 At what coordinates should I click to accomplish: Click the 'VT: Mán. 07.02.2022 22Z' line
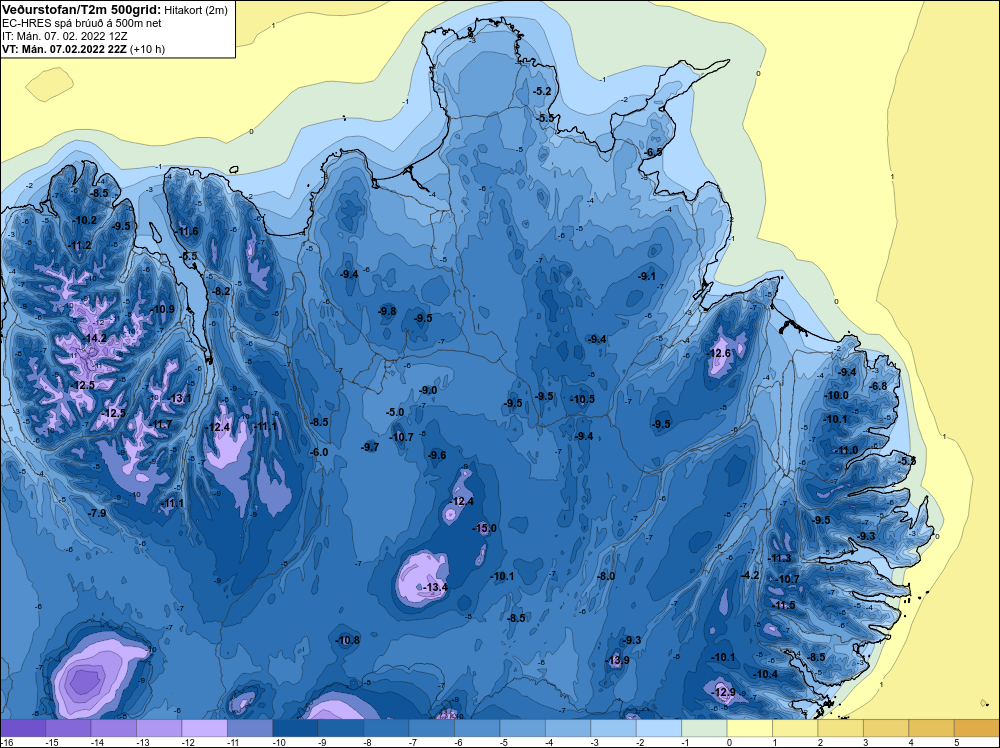pos(64,49)
